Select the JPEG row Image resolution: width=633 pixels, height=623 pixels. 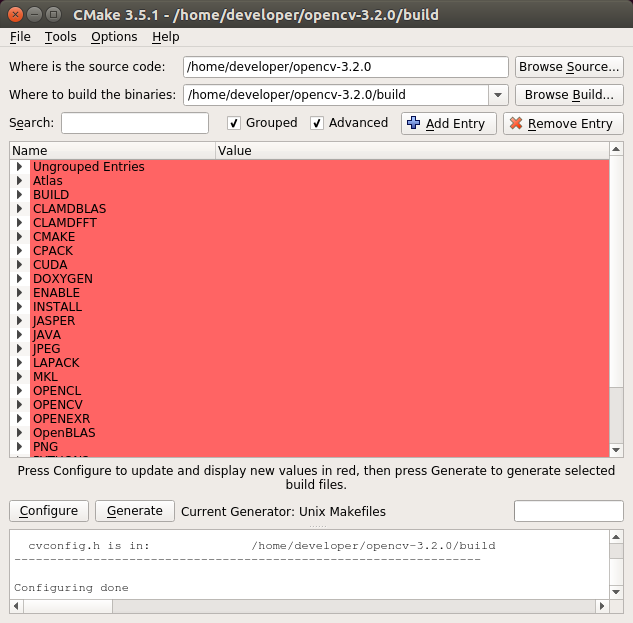point(319,348)
